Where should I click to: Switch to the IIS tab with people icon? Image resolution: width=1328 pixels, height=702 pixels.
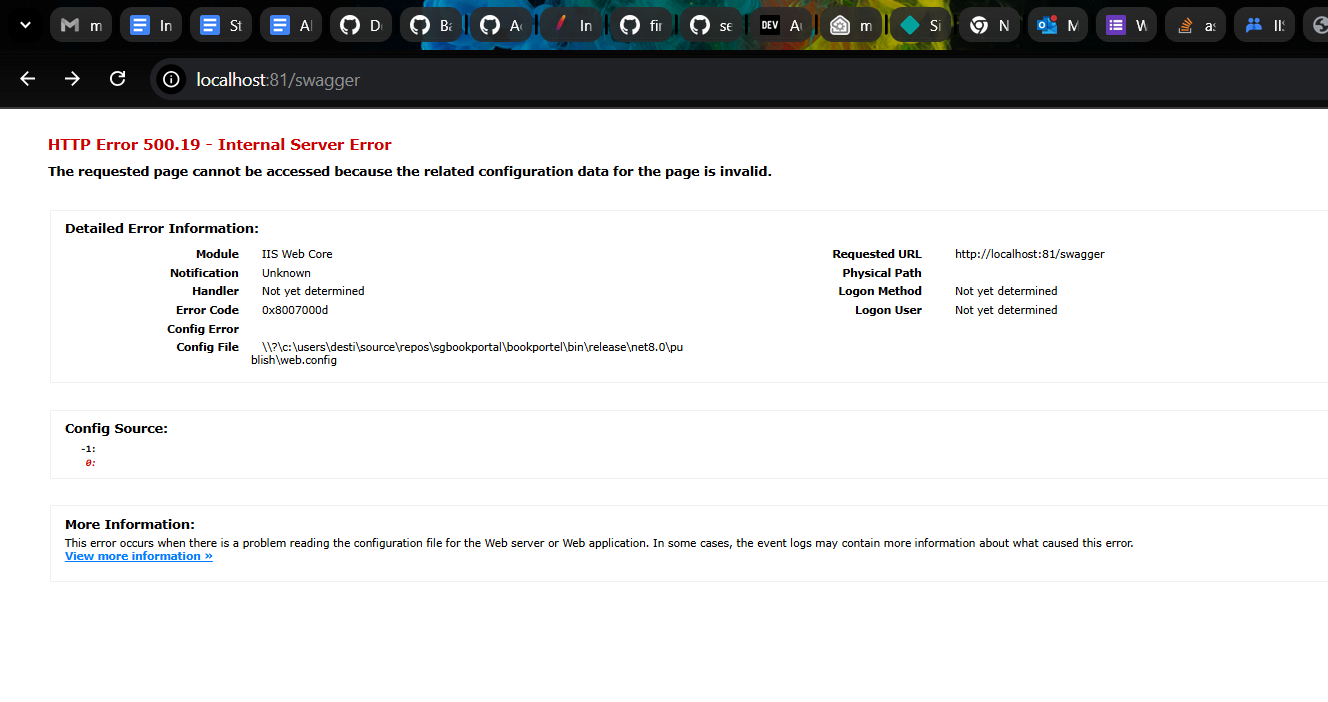coord(1264,25)
